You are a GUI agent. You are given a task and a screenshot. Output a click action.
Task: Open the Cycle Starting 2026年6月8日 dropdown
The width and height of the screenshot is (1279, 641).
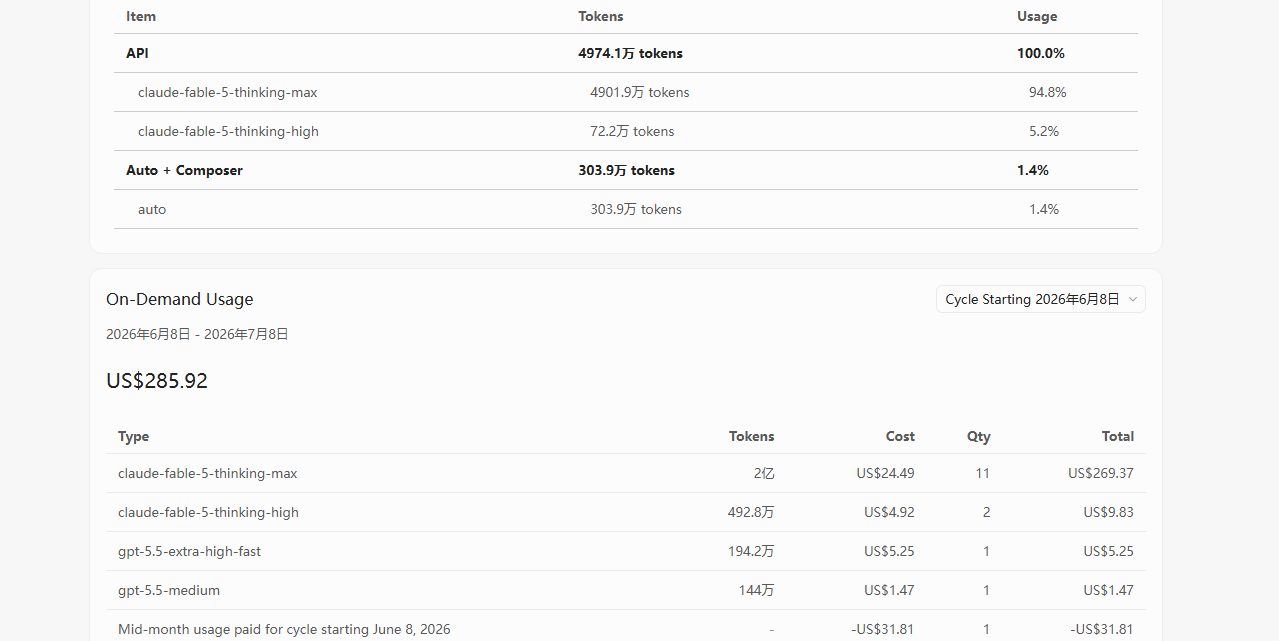point(1040,299)
